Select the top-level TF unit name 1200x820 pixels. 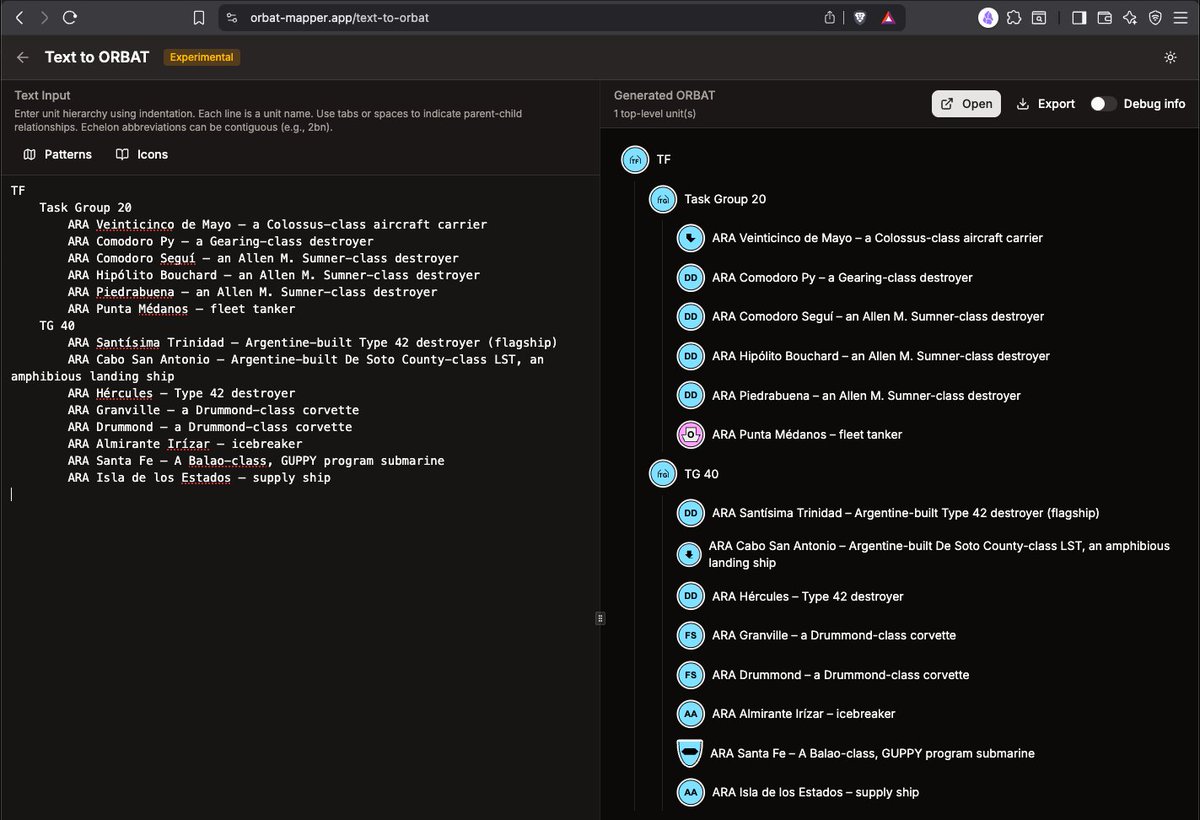[x=664, y=159]
